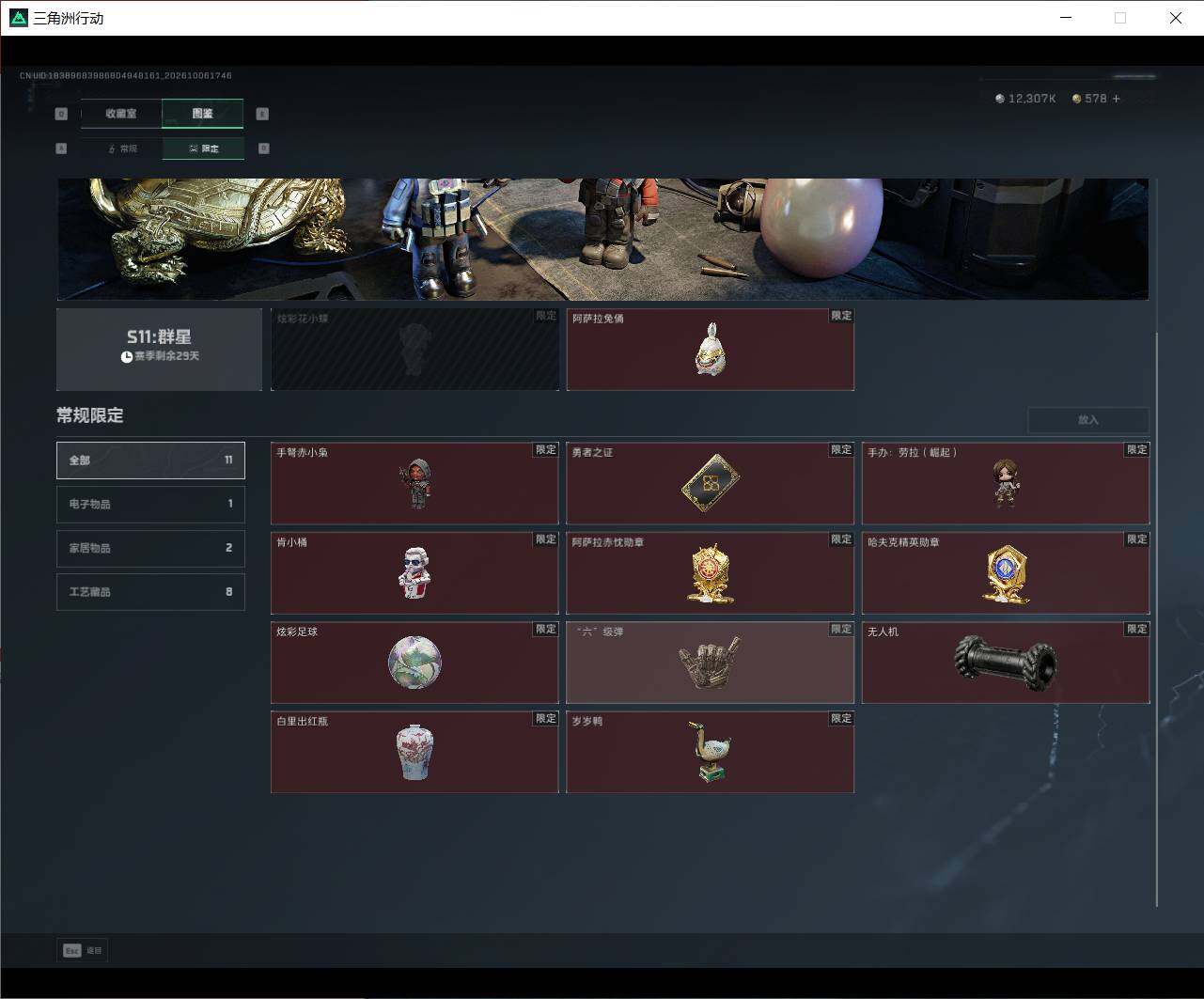This screenshot has height=999, width=1204.
Task: Select the 限定 sub-tab
Action: click(203, 148)
